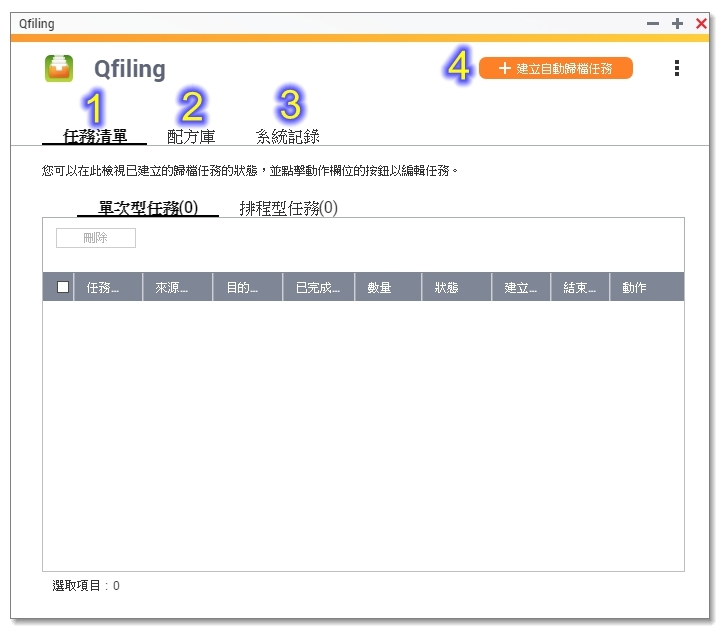Click the 數量 column header
The width and height of the screenshot is (720, 631).
pyautogui.click(x=388, y=287)
